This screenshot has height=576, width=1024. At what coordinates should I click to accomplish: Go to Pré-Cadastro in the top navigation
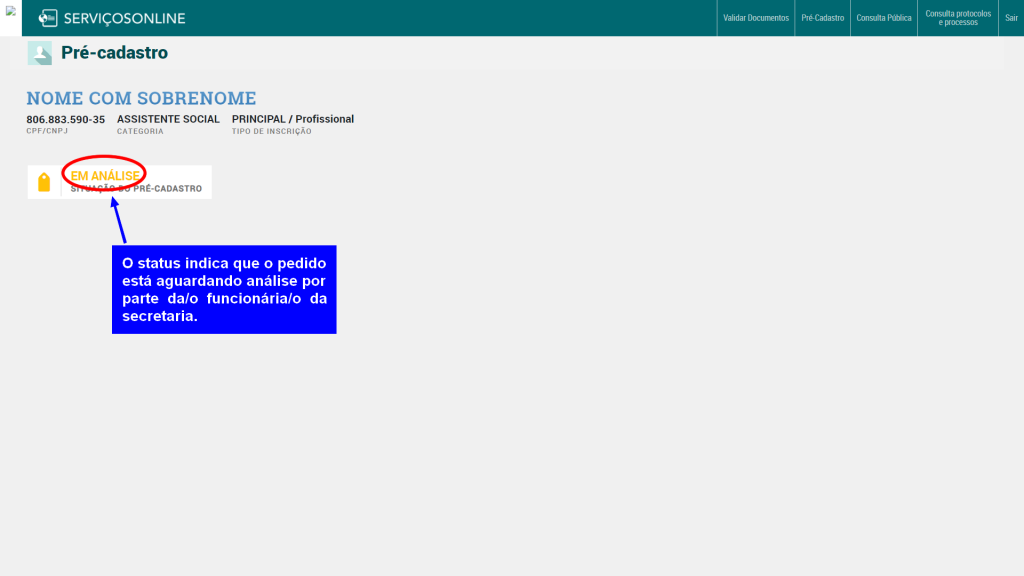click(823, 18)
